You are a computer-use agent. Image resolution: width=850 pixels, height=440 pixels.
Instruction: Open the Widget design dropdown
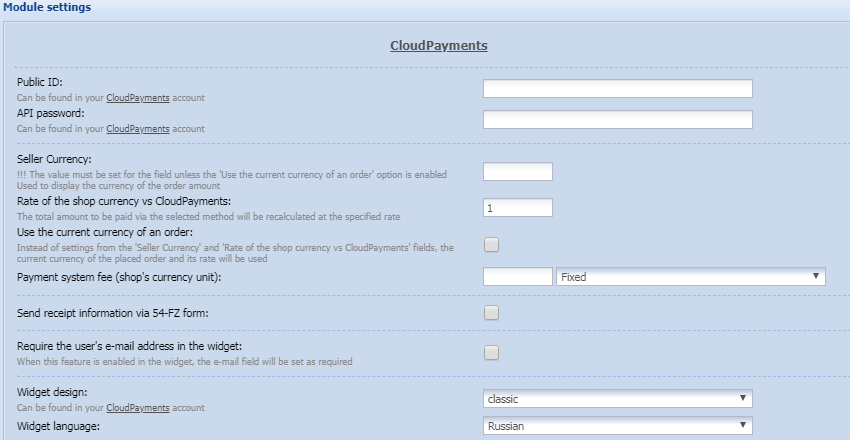[x=617, y=399]
